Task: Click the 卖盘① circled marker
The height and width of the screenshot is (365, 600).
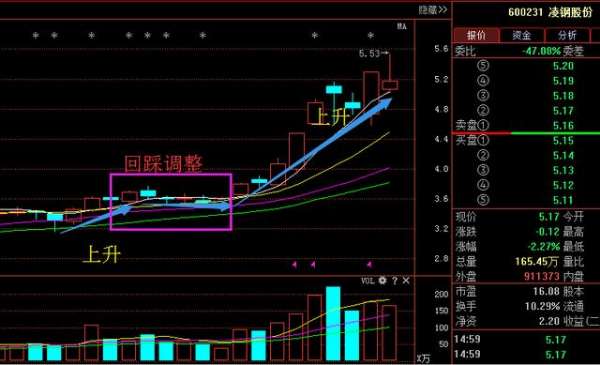Action: [x=483, y=125]
